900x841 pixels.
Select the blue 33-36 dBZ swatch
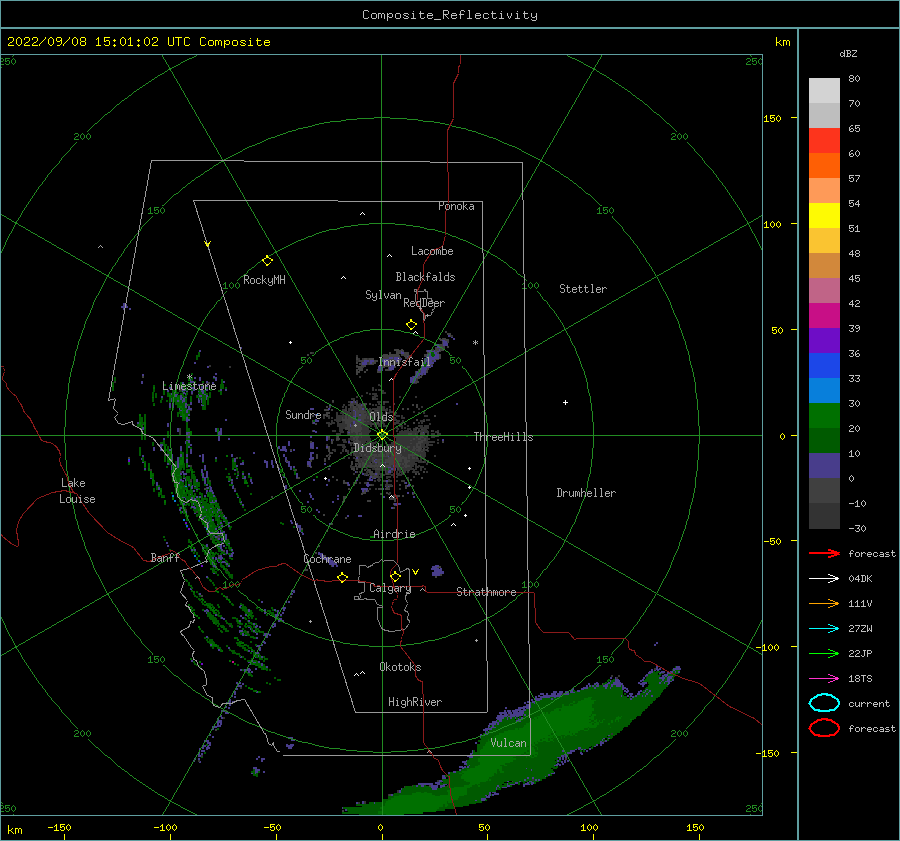(824, 366)
